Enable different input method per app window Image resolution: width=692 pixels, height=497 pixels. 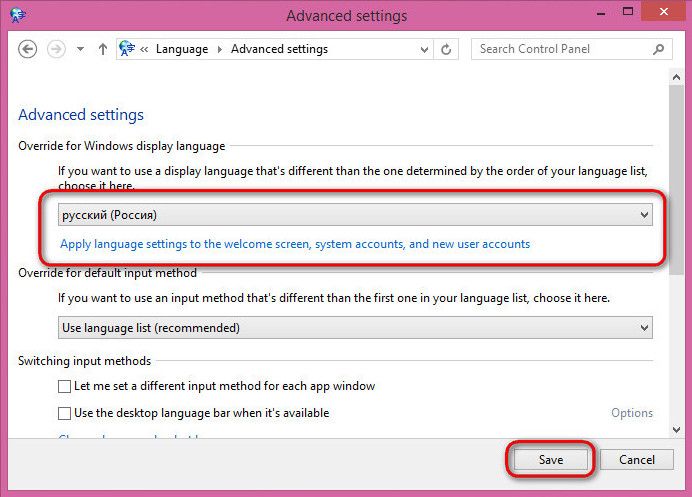click(65, 386)
